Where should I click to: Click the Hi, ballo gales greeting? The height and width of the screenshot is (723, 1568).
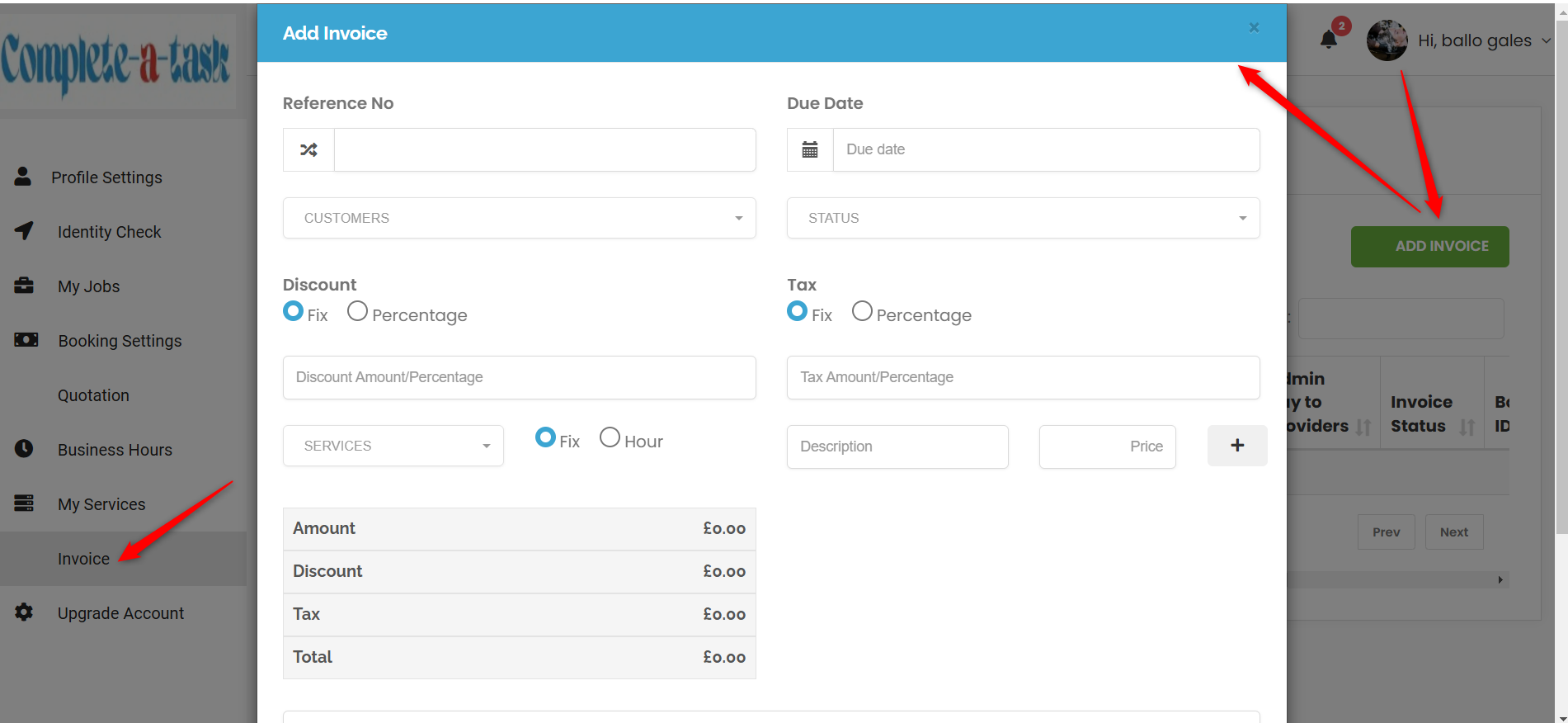[1475, 40]
